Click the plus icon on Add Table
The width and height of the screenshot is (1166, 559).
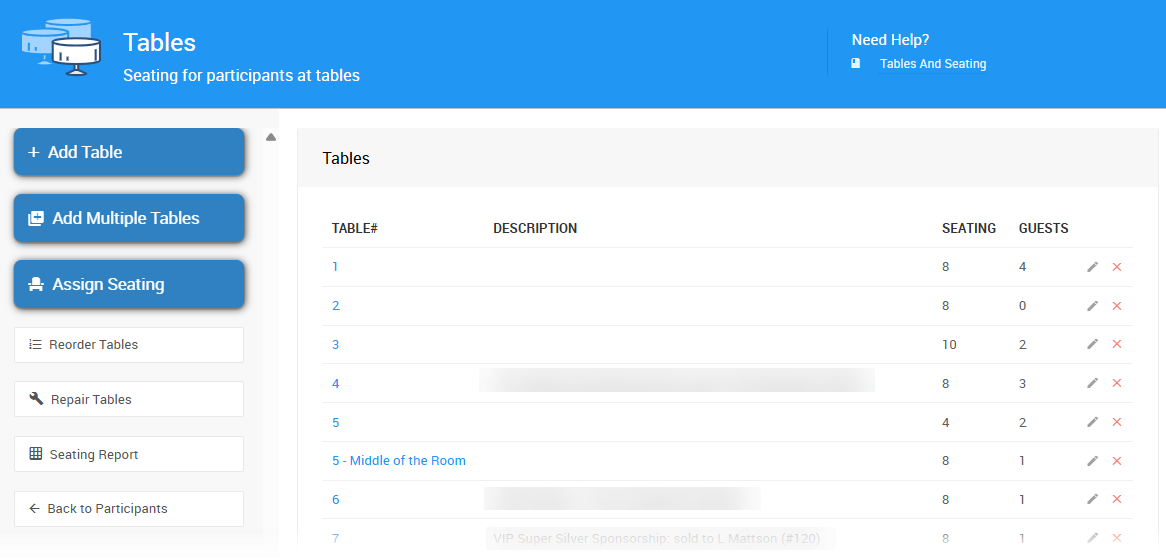click(x=33, y=152)
